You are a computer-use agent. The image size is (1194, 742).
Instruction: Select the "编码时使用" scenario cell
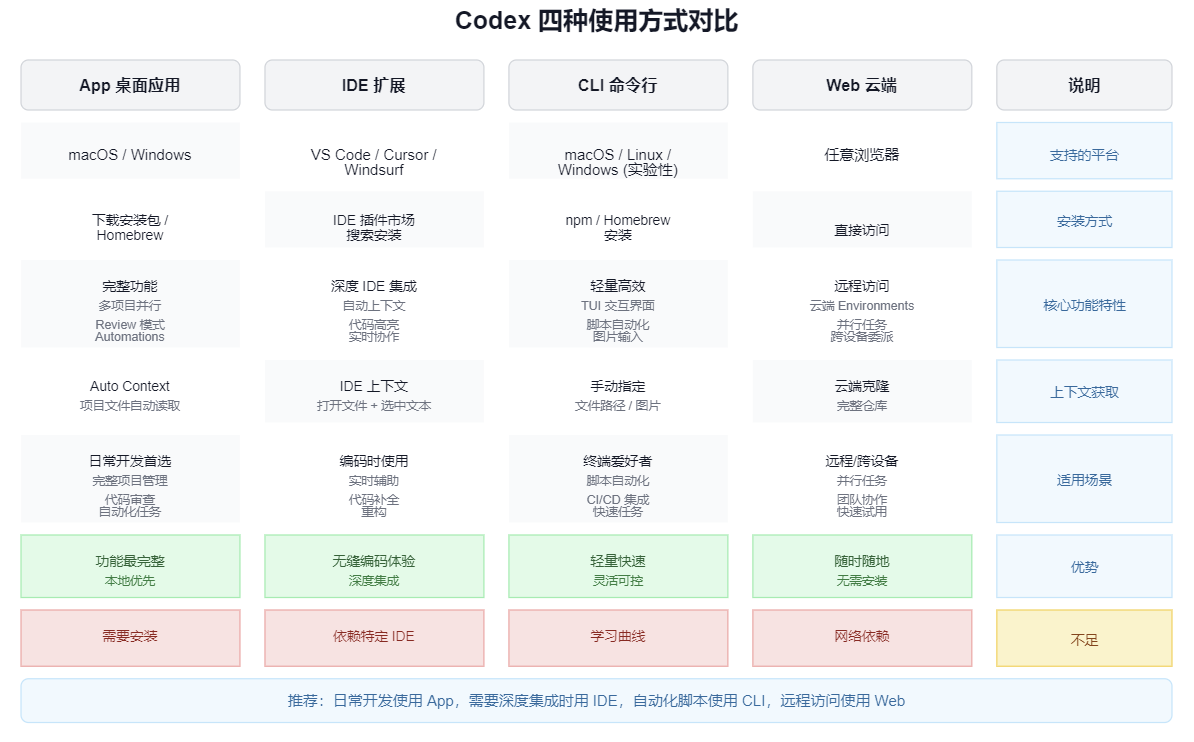374,478
